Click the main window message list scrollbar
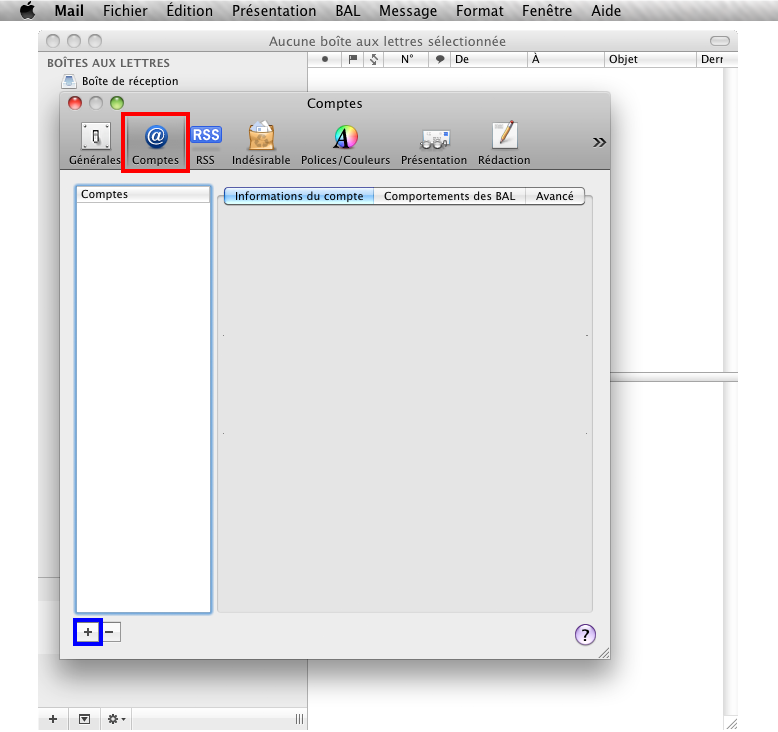778x732 pixels. [x=730, y=218]
